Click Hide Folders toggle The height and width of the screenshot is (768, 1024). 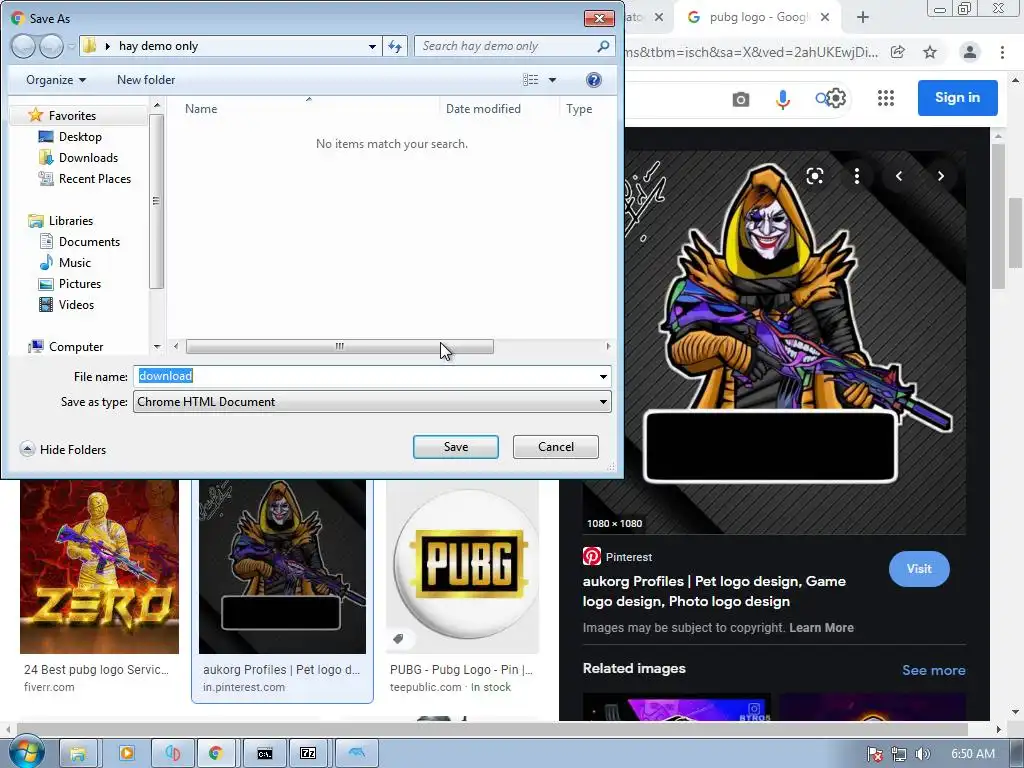pyautogui.click(x=63, y=449)
